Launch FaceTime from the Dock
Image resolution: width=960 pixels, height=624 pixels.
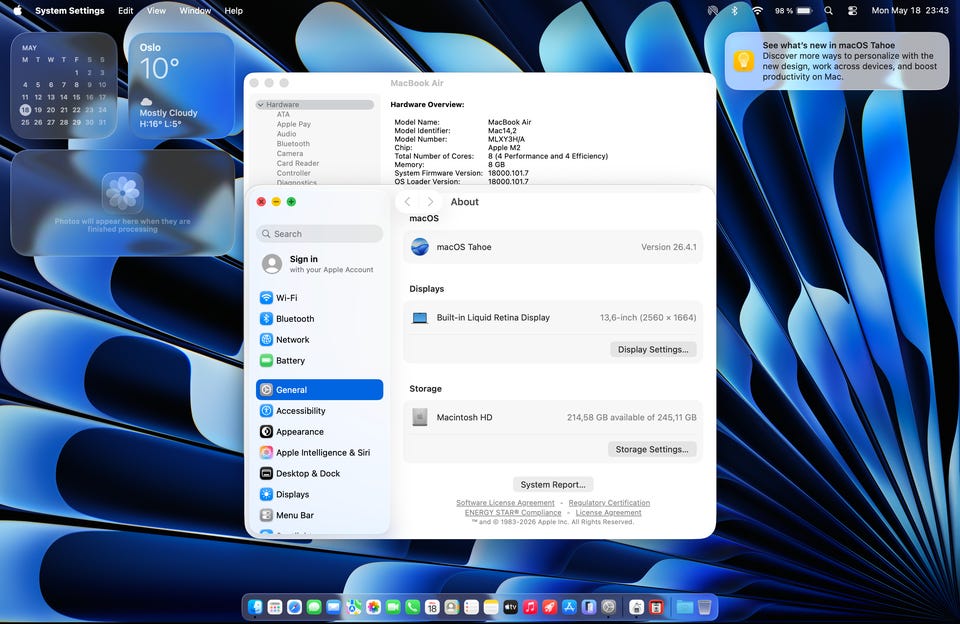pos(393,607)
